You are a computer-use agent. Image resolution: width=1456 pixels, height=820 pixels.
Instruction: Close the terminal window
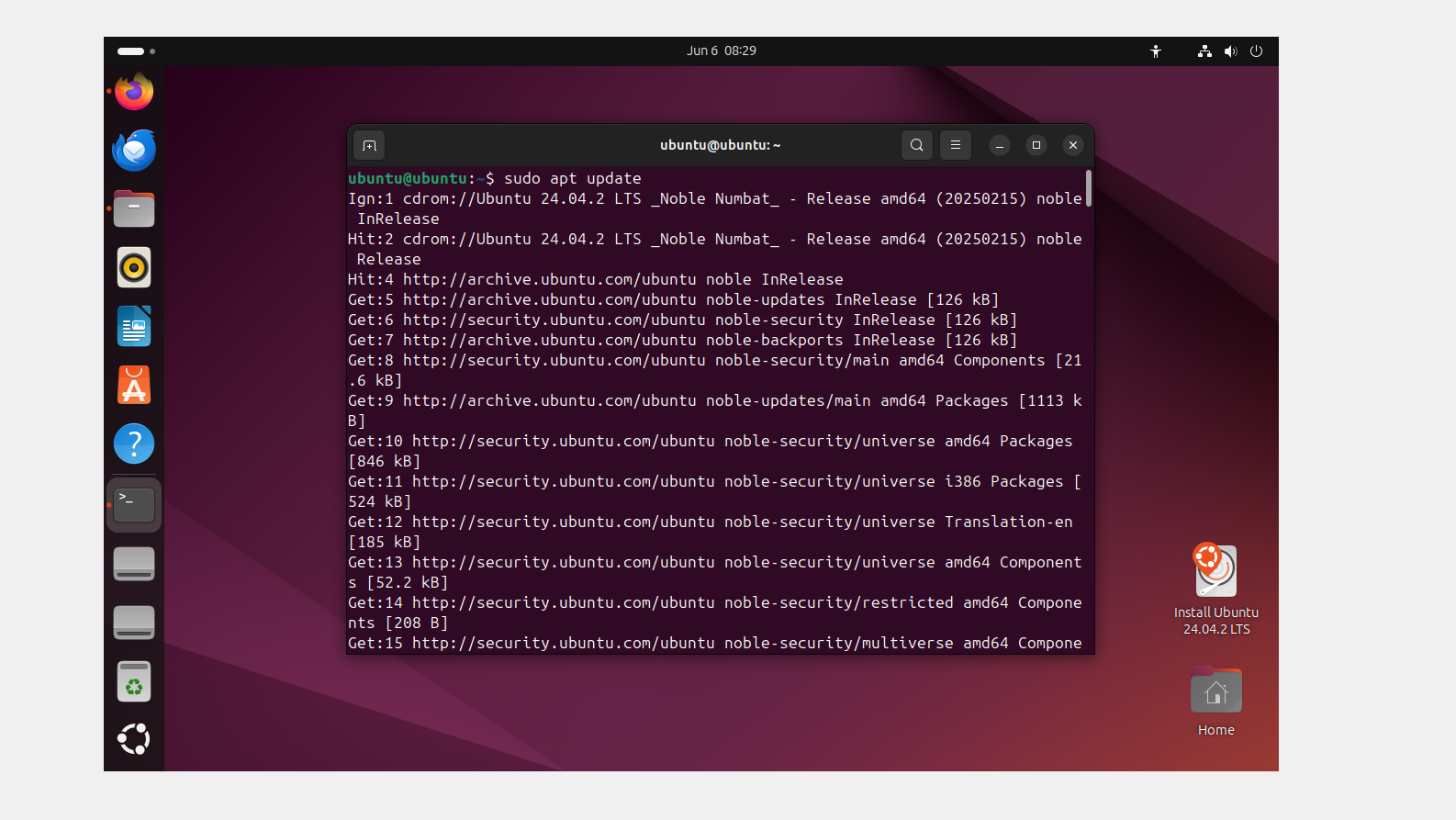(1073, 145)
